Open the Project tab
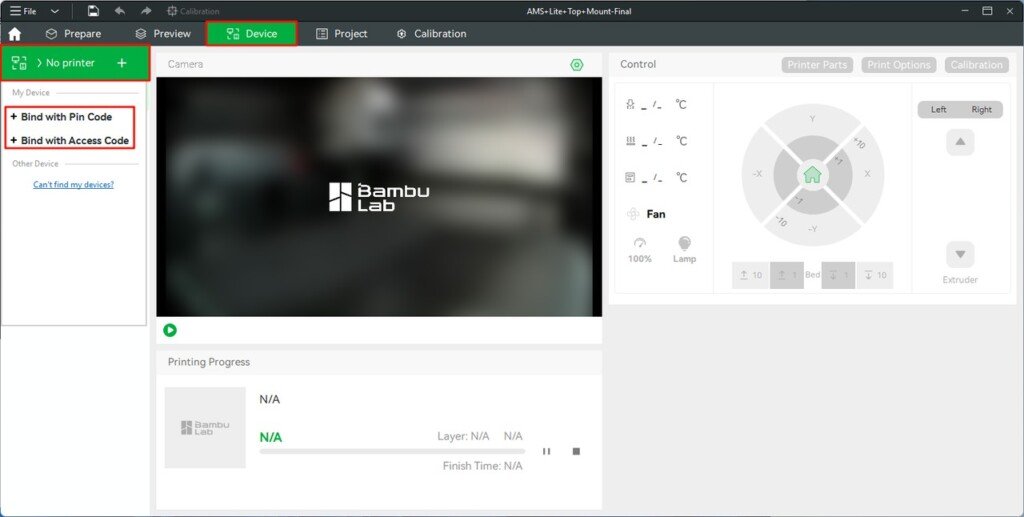The width and height of the screenshot is (1024, 517). click(x=342, y=34)
